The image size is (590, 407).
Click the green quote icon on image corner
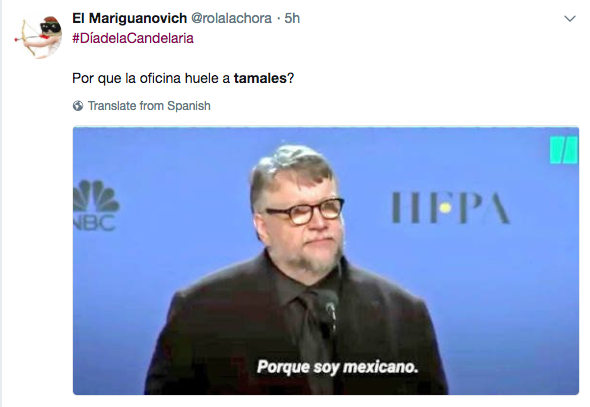click(563, 150)
